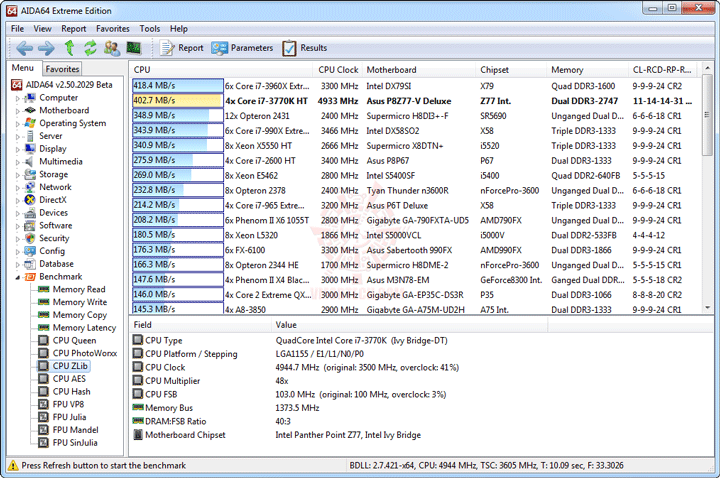This screenshot has width=720, height=478.
Task: Select the Network tree icon
Action: click(x=30, y=187)
